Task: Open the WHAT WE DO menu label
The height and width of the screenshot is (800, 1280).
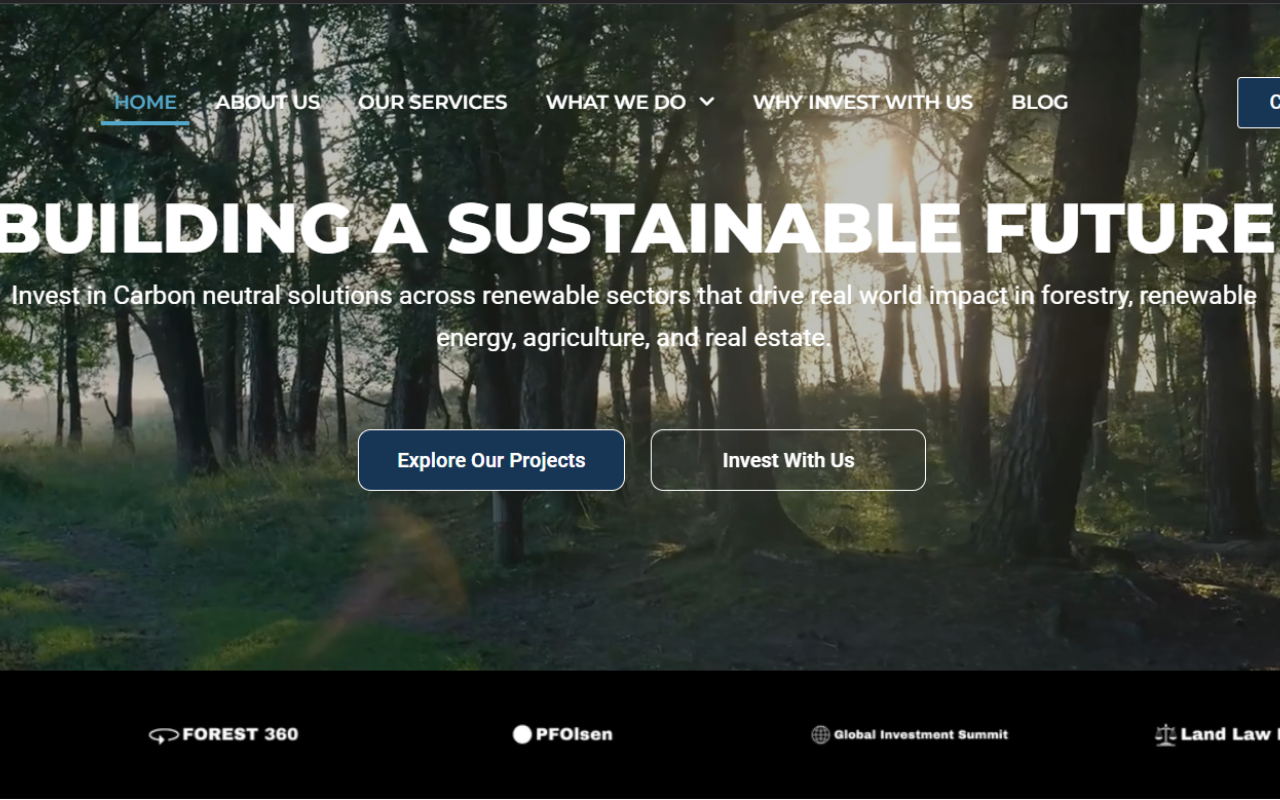Action: tap(616, 102)
